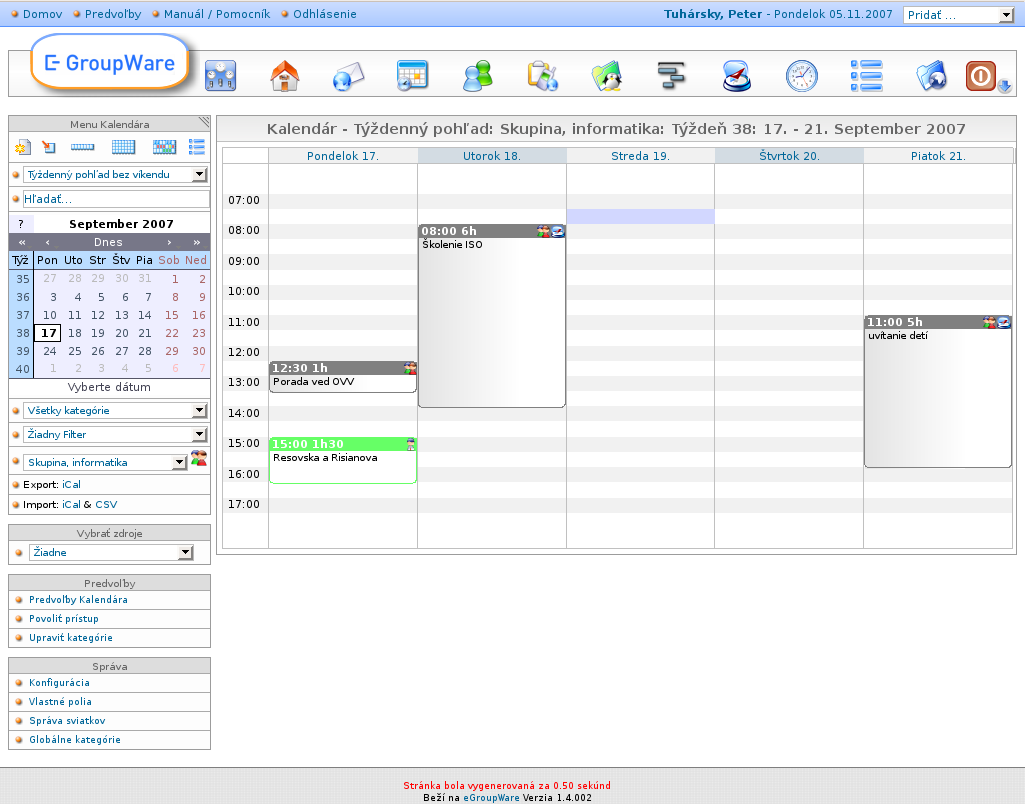The width and height of the screenshot is (1025, 804).
Task: Open the Streda 19. day header
Action: pyautogui.click(x=641, y=156)
